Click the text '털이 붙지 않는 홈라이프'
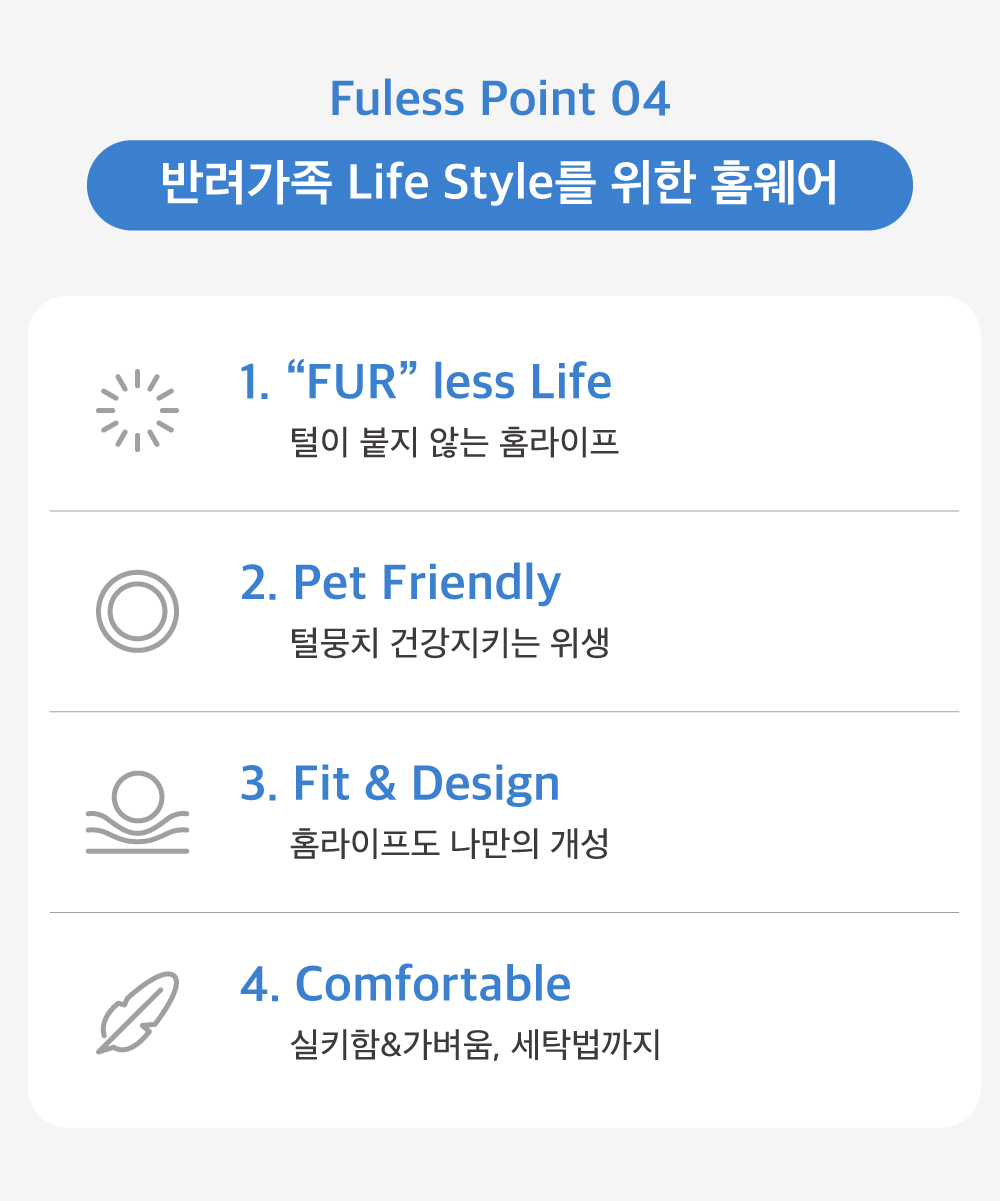The height and width of the screenshot is (1201, 1000). [454, 443]
